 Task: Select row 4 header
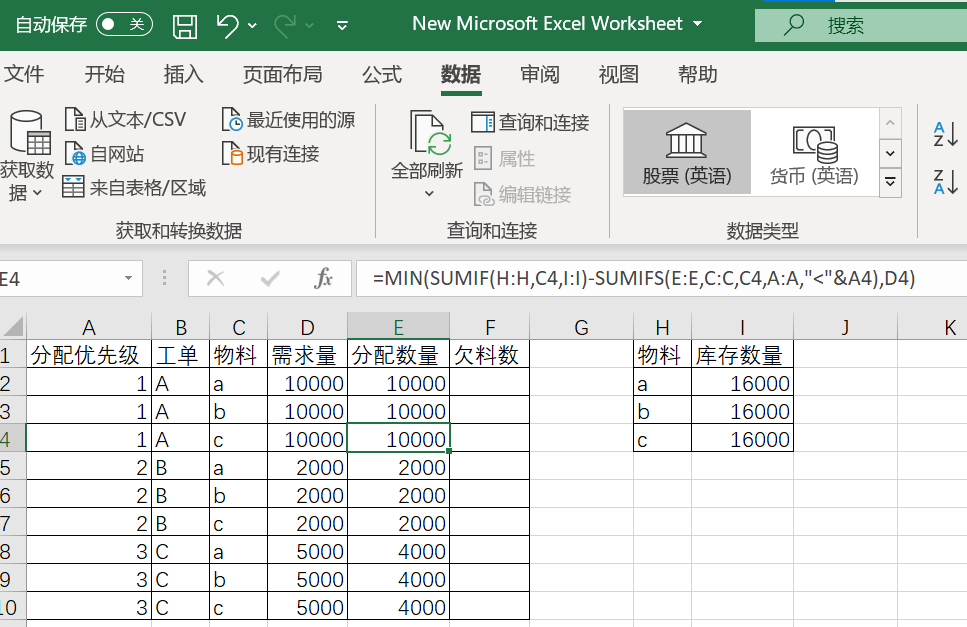point(12,439)
